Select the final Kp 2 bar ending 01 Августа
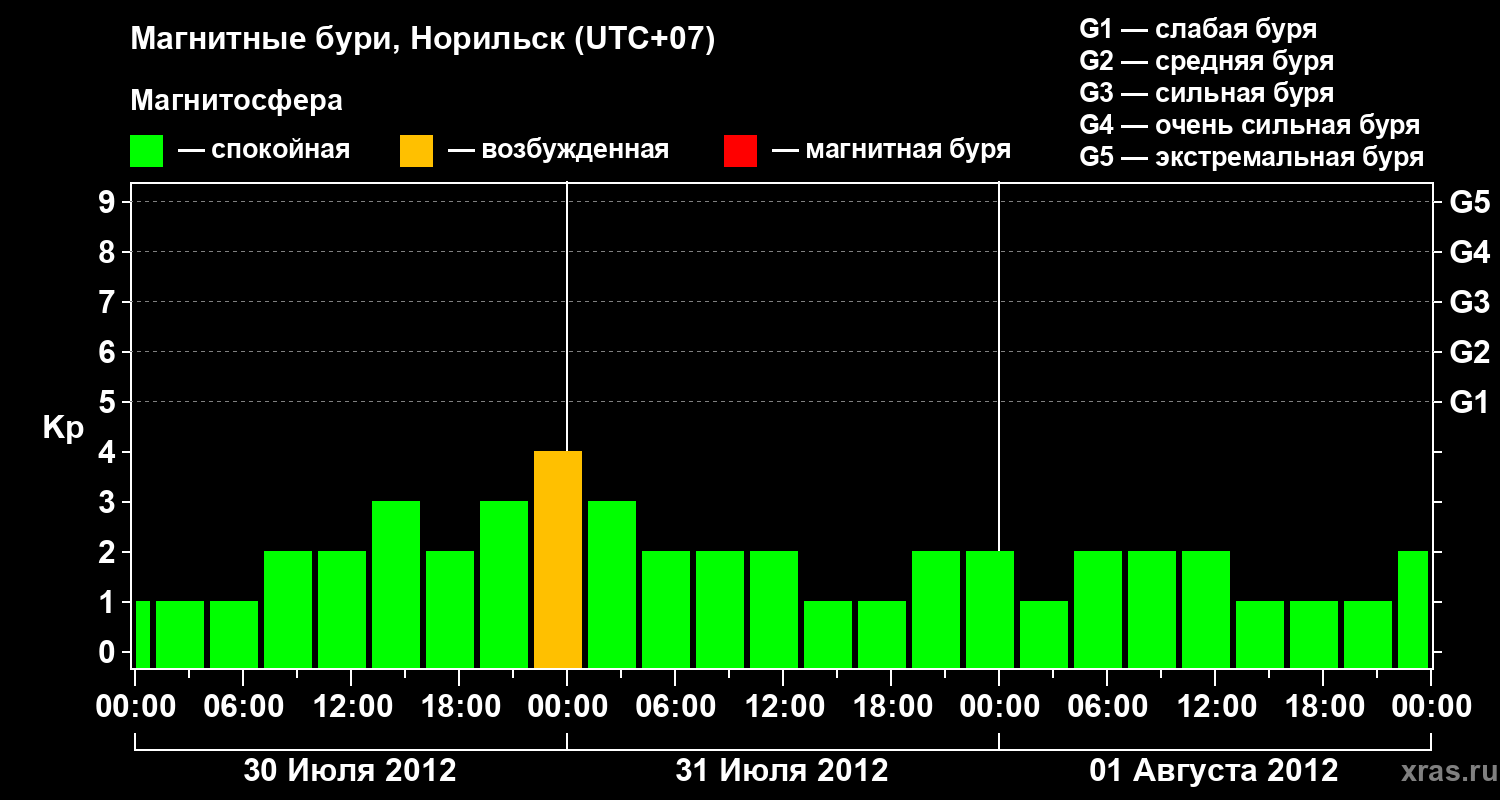Viewport: 1500px width, 800px height. (x=1413, y=610)
